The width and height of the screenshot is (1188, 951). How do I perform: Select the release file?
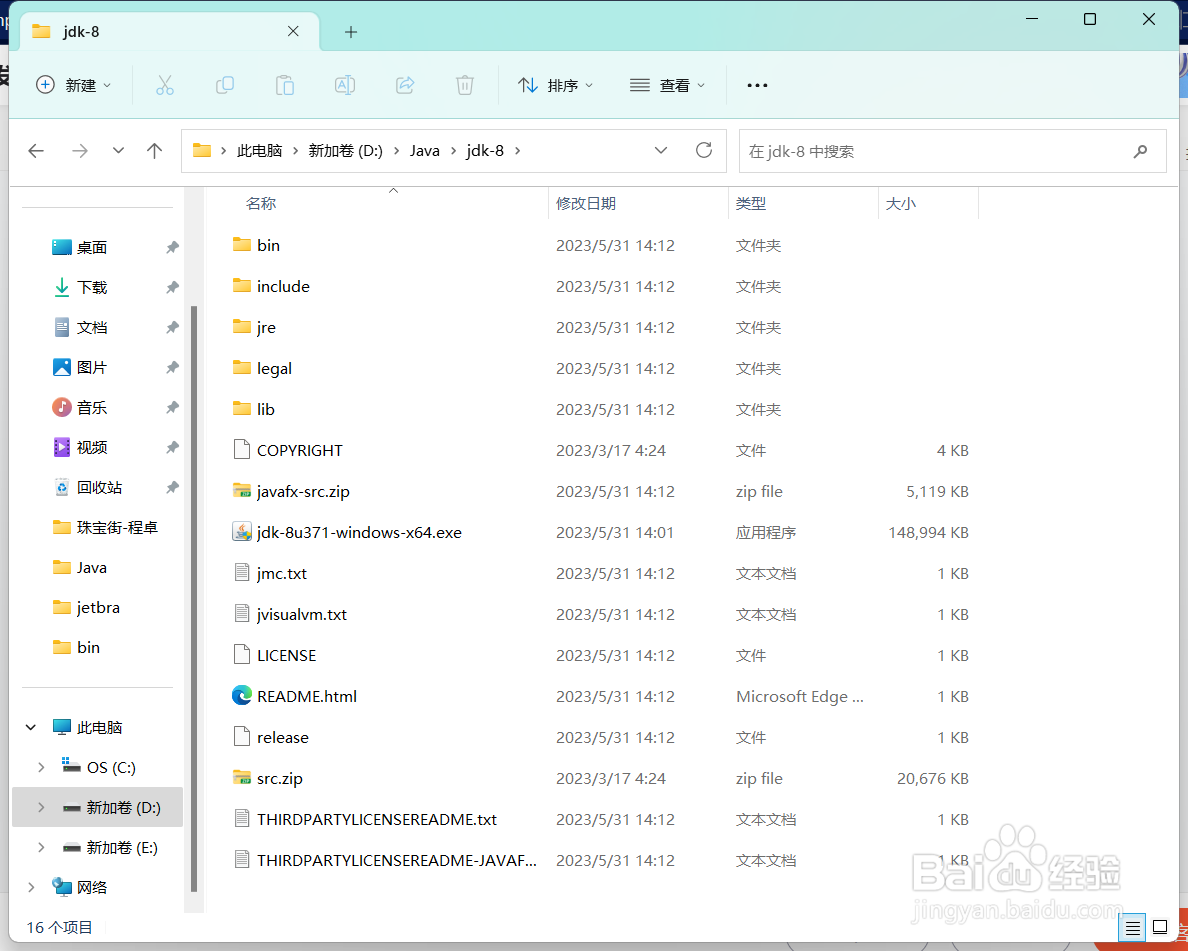coord(282,737)
